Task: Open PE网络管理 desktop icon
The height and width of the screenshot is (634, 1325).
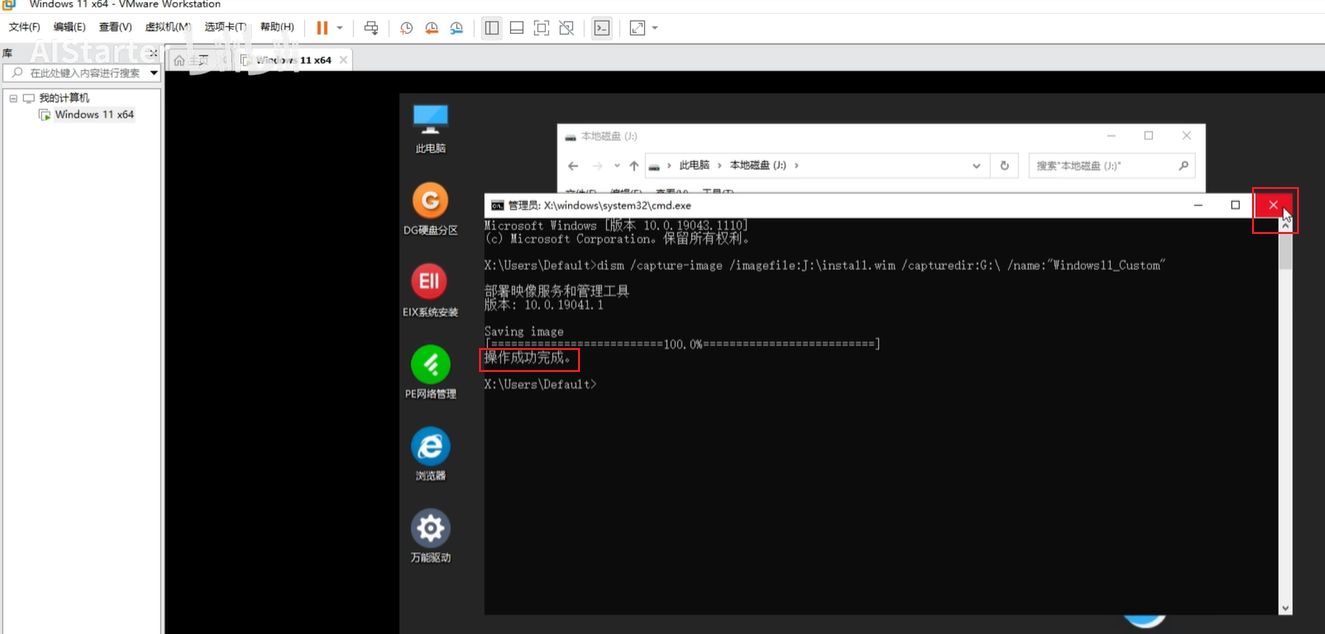Action: [x=430, y=365]
